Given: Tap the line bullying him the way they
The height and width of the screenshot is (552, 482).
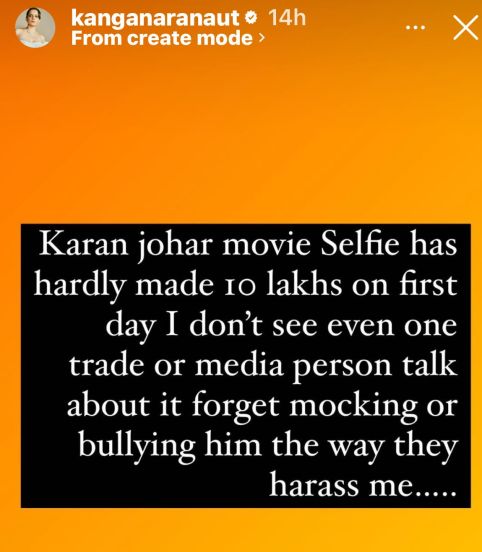Looking at the screenshot, I should coord(268,447).
